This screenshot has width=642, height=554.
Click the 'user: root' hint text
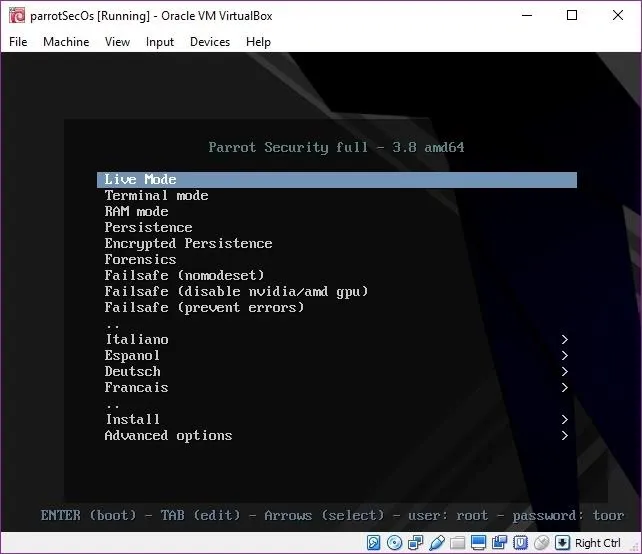click(448, 515)
